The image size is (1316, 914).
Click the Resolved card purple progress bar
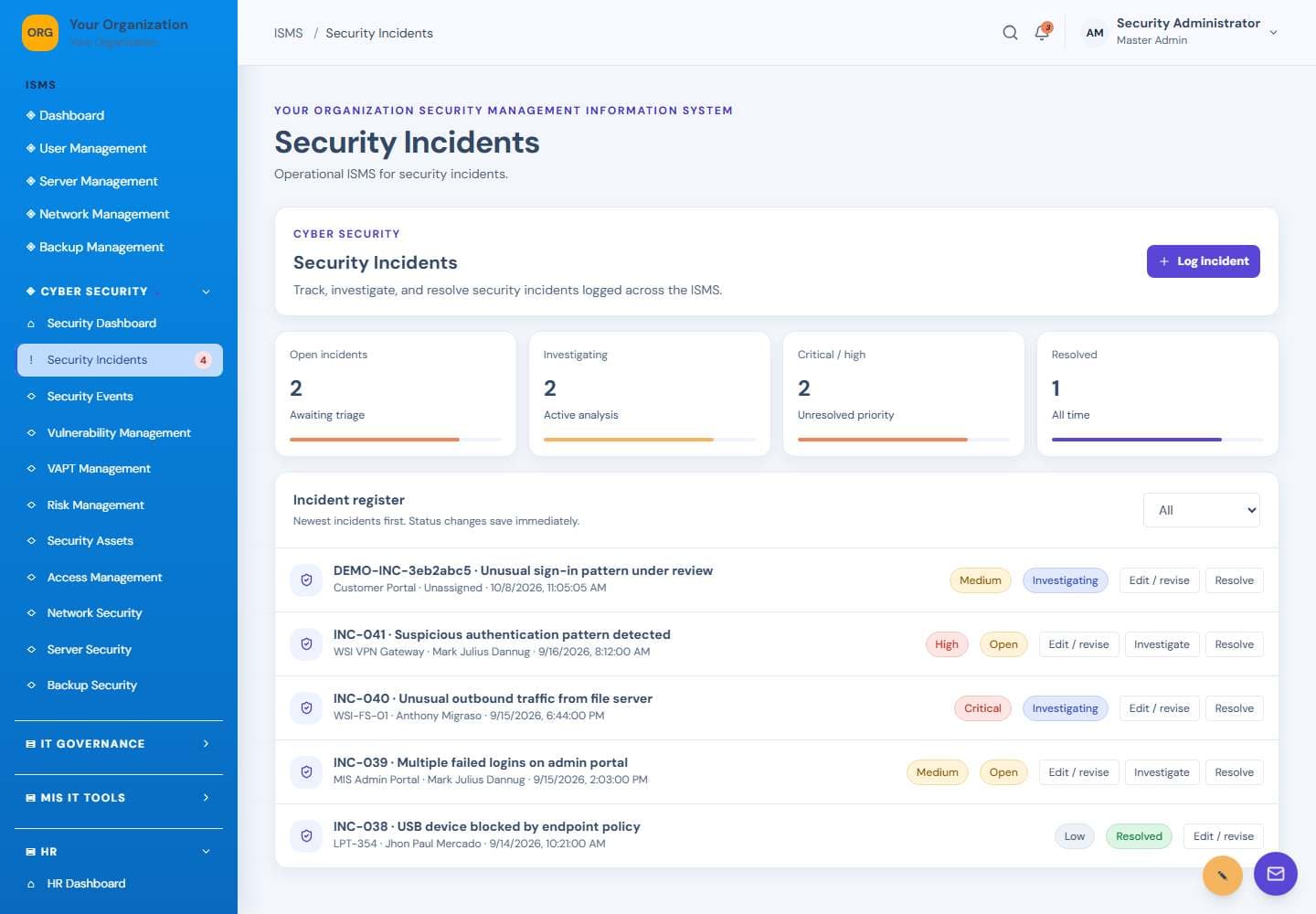(1157, 440)
